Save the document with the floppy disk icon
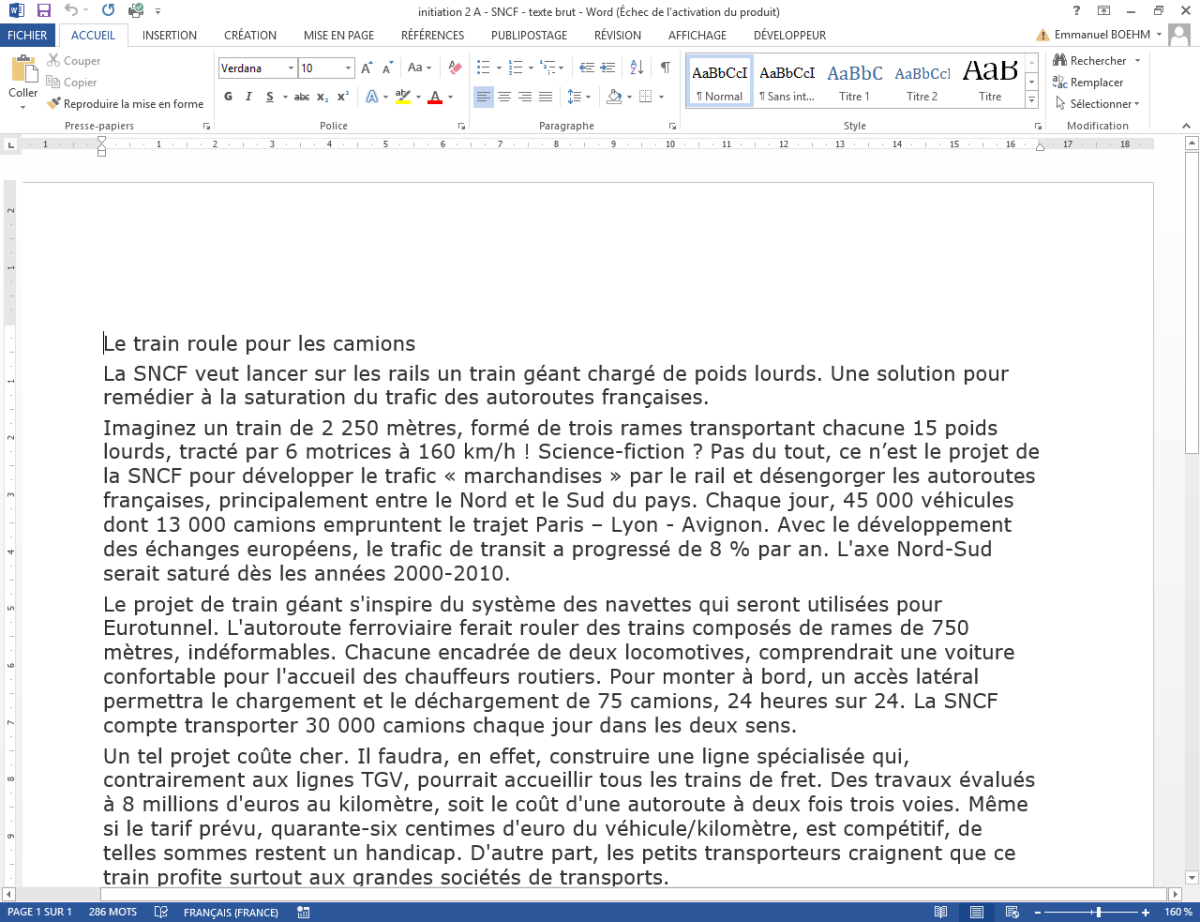The width and height of the screenshot is (1200, 922). coord(43,11)
